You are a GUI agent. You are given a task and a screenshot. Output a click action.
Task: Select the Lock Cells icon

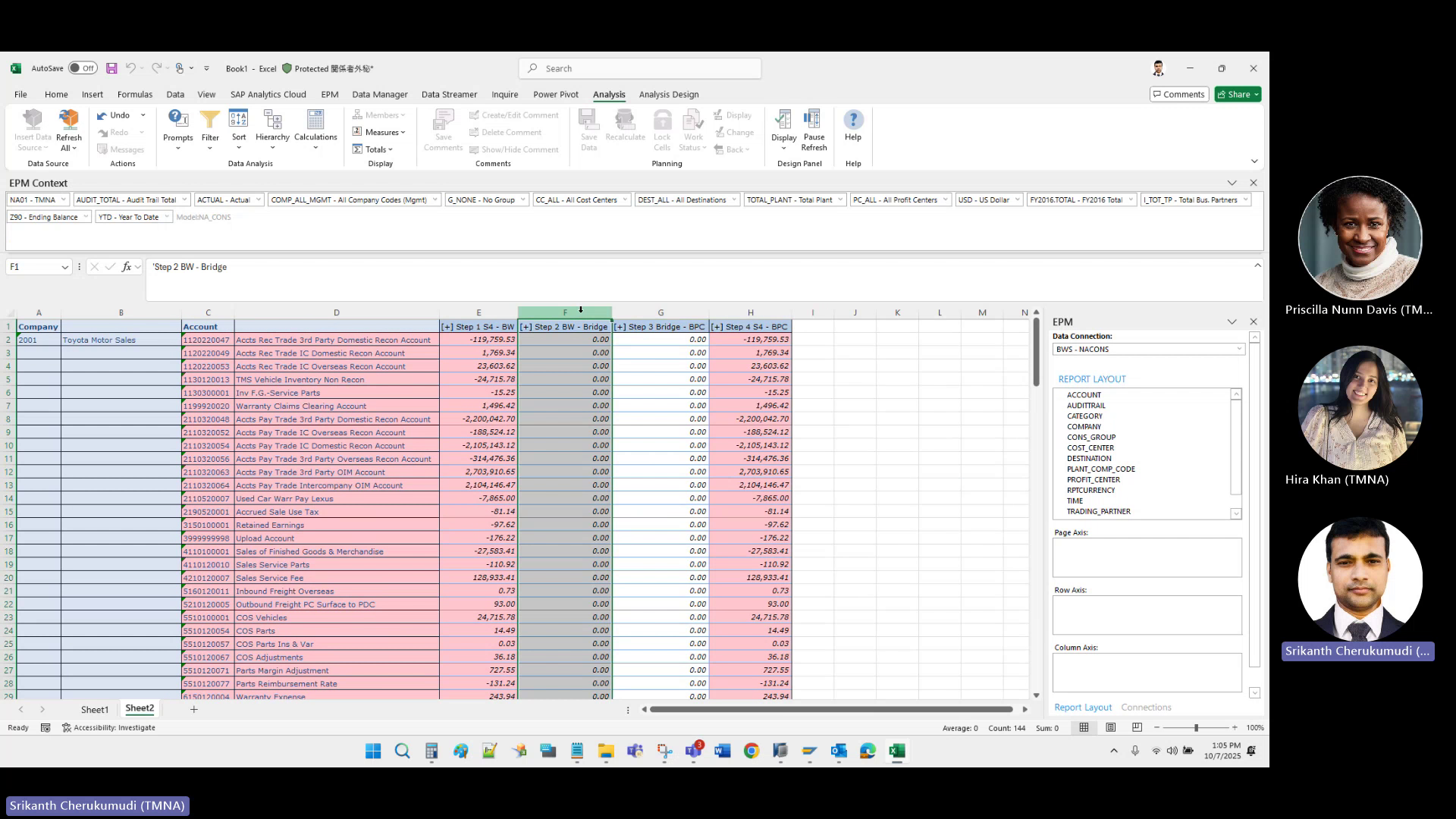pos(663,129)
